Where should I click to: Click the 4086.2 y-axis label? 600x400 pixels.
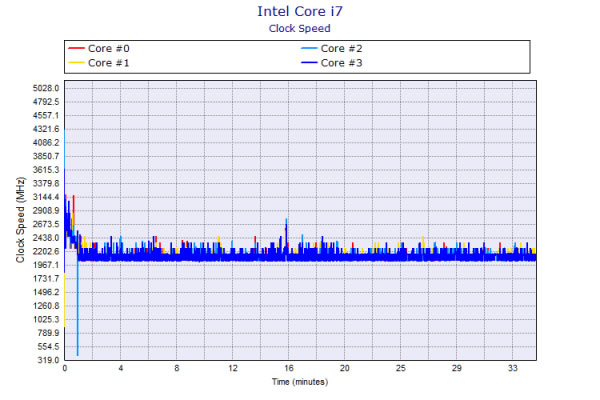pyautogui.click(x=46, y=143)
